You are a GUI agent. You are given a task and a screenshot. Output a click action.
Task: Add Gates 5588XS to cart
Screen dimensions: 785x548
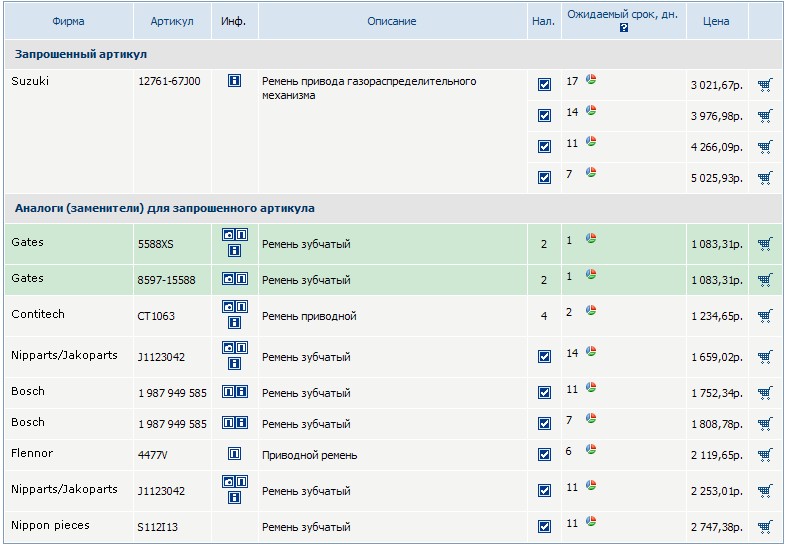765,244
